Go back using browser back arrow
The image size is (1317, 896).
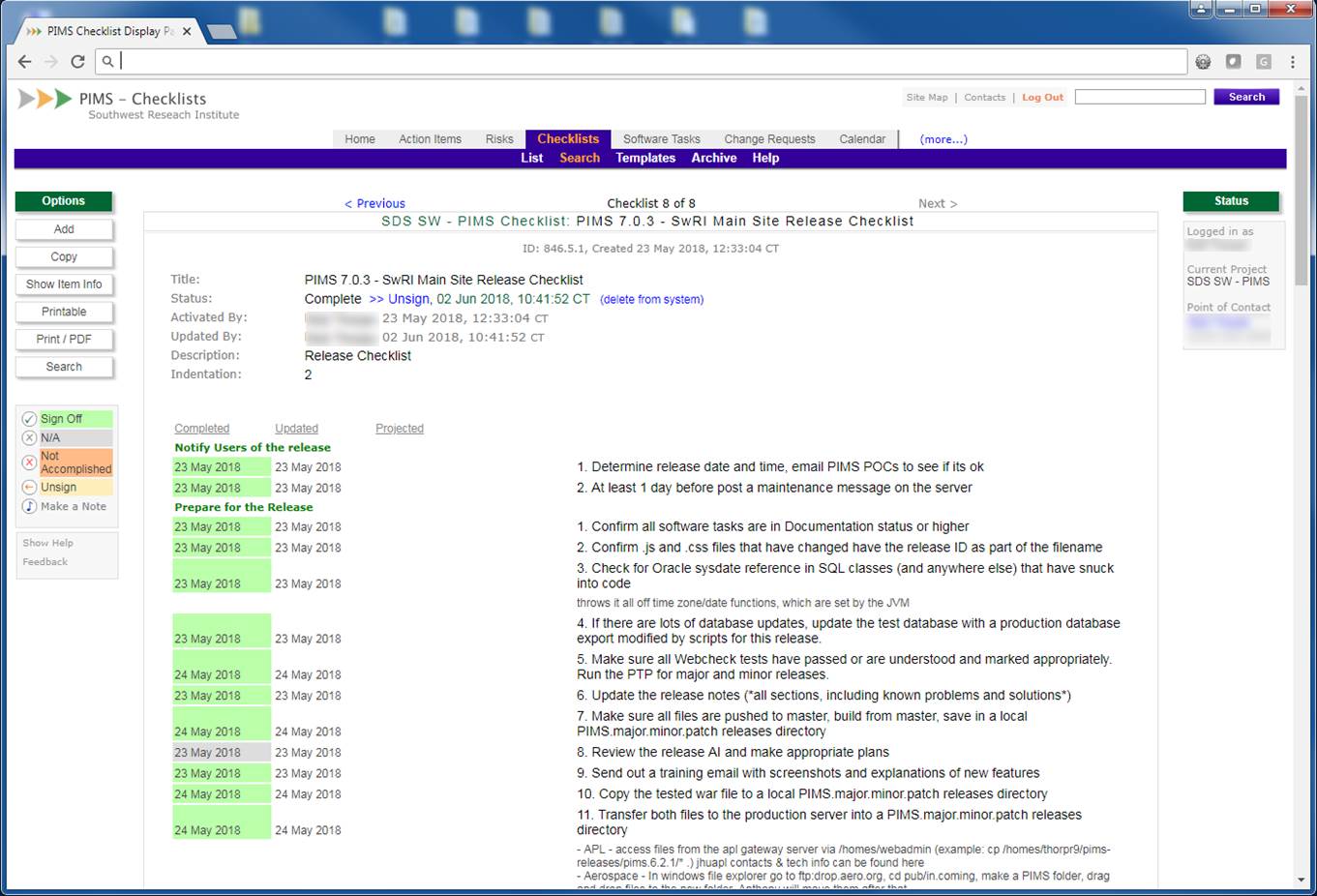point(25,61)
